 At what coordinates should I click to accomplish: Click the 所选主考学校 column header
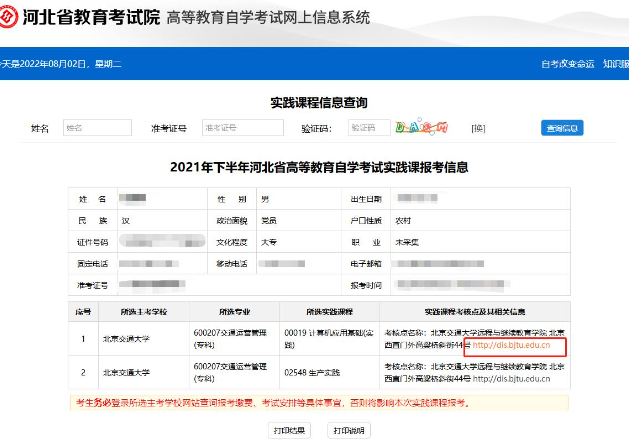(x=144, y=312)
